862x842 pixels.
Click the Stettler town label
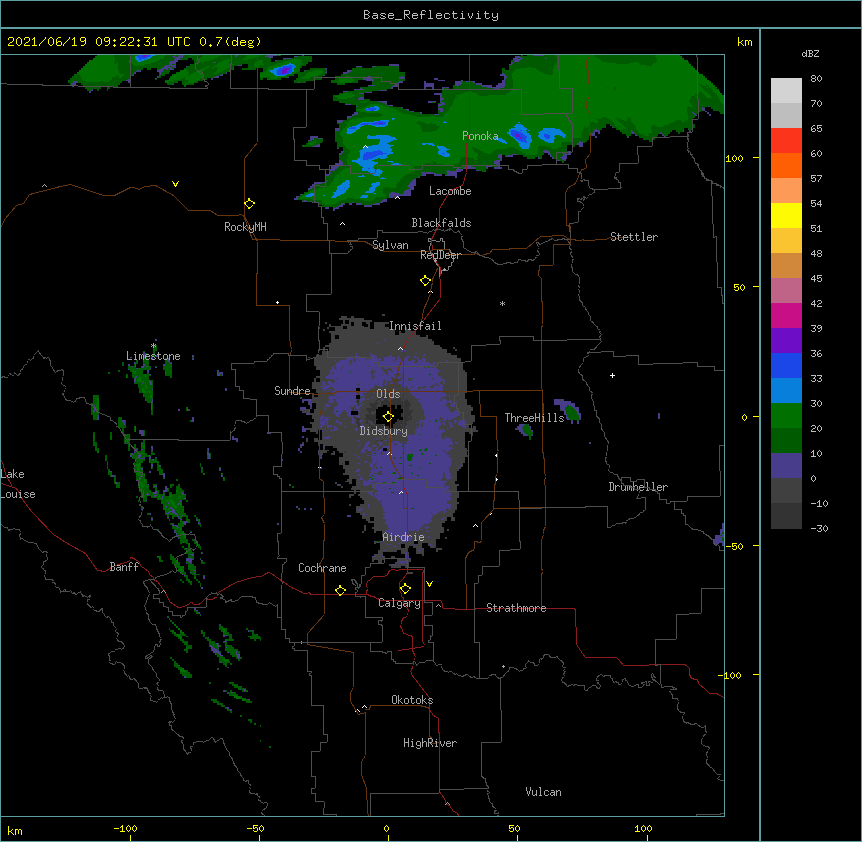click(634, 237)
